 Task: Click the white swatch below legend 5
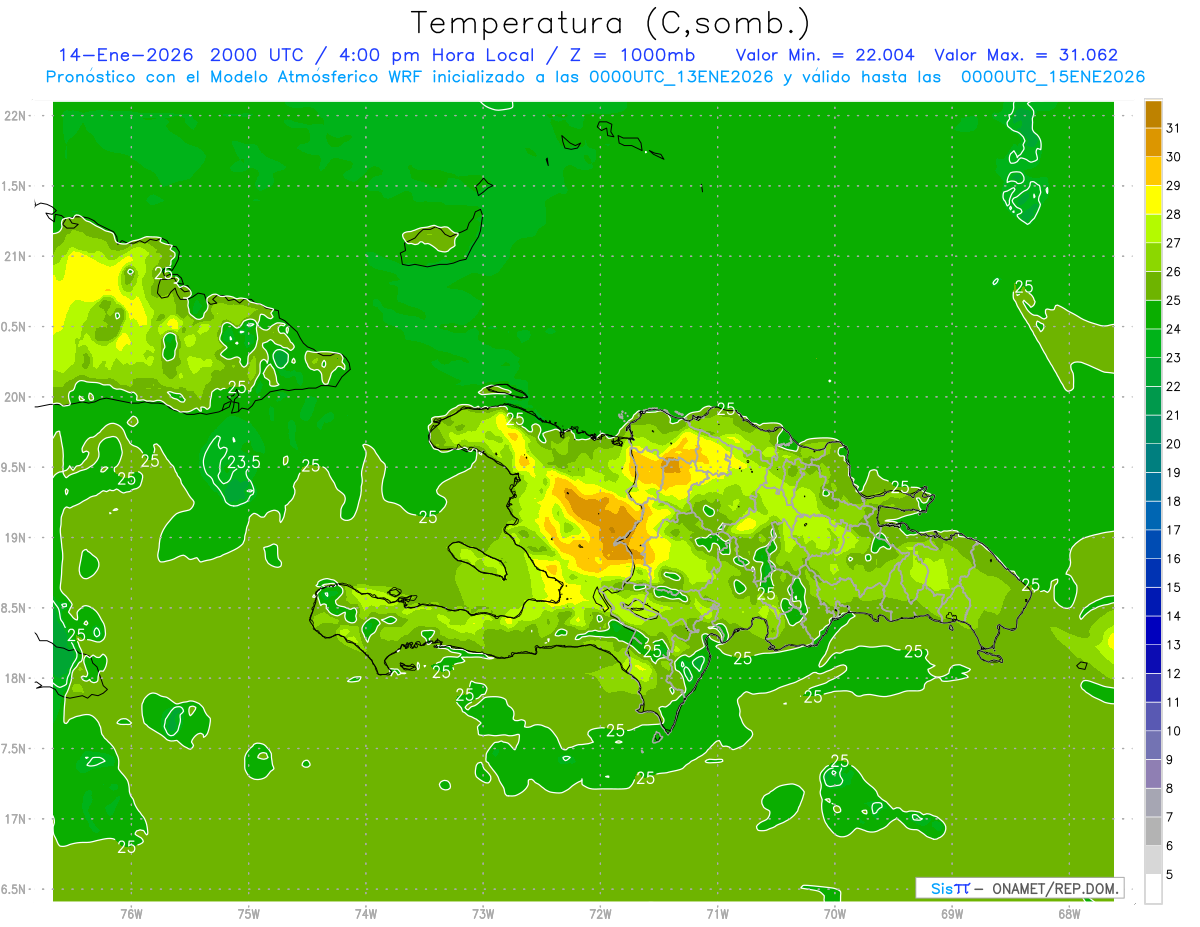(1153, 889)
